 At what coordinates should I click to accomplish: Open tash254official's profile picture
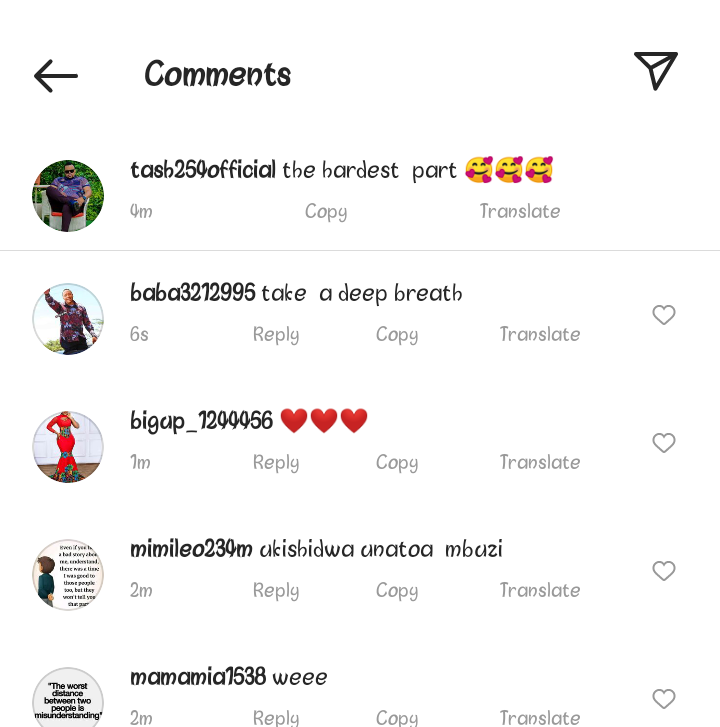pyautogui.click(x=68, y=196)
